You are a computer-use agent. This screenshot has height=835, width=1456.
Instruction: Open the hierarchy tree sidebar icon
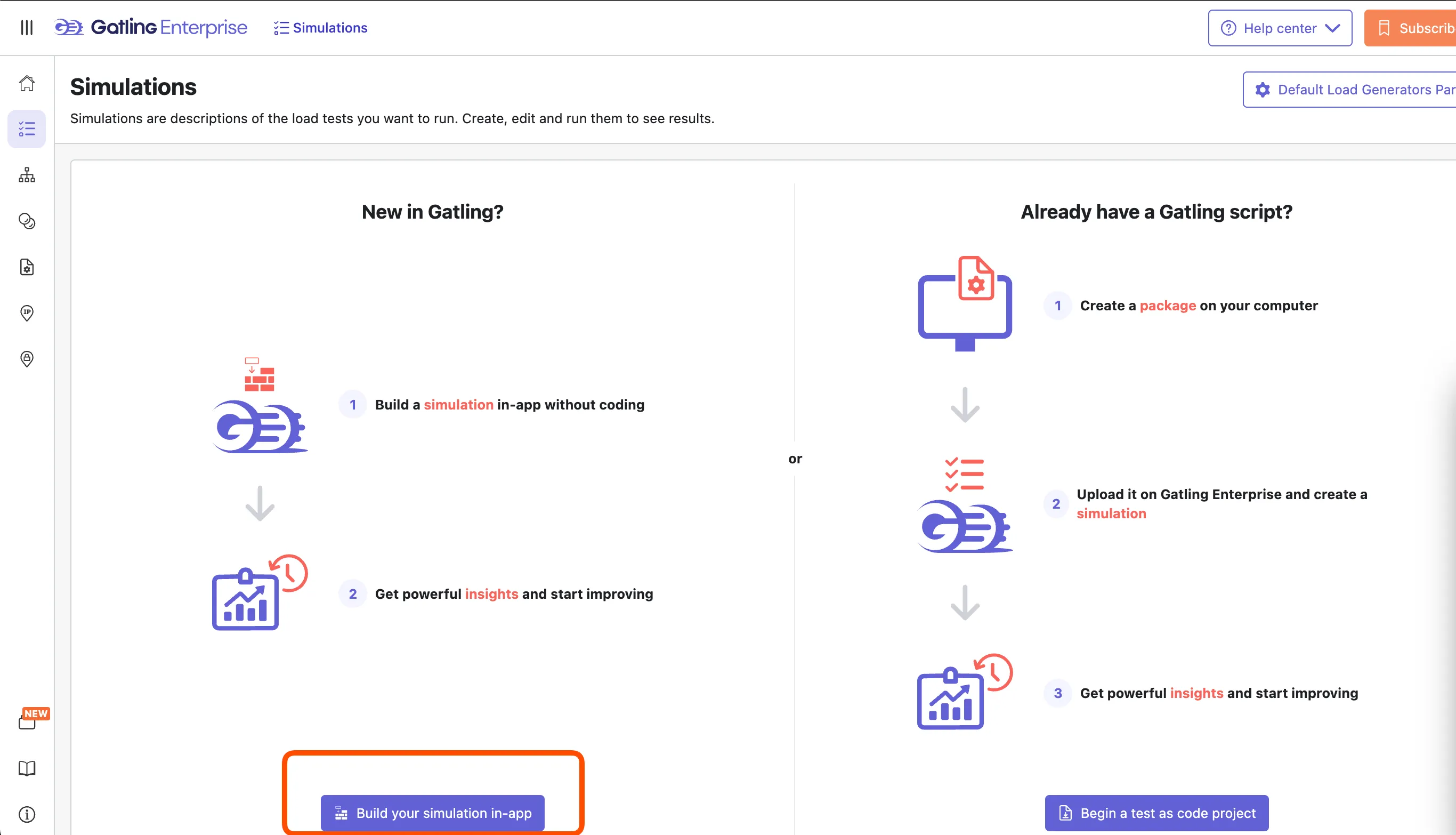pyautogui.click(x=27, y=175)
